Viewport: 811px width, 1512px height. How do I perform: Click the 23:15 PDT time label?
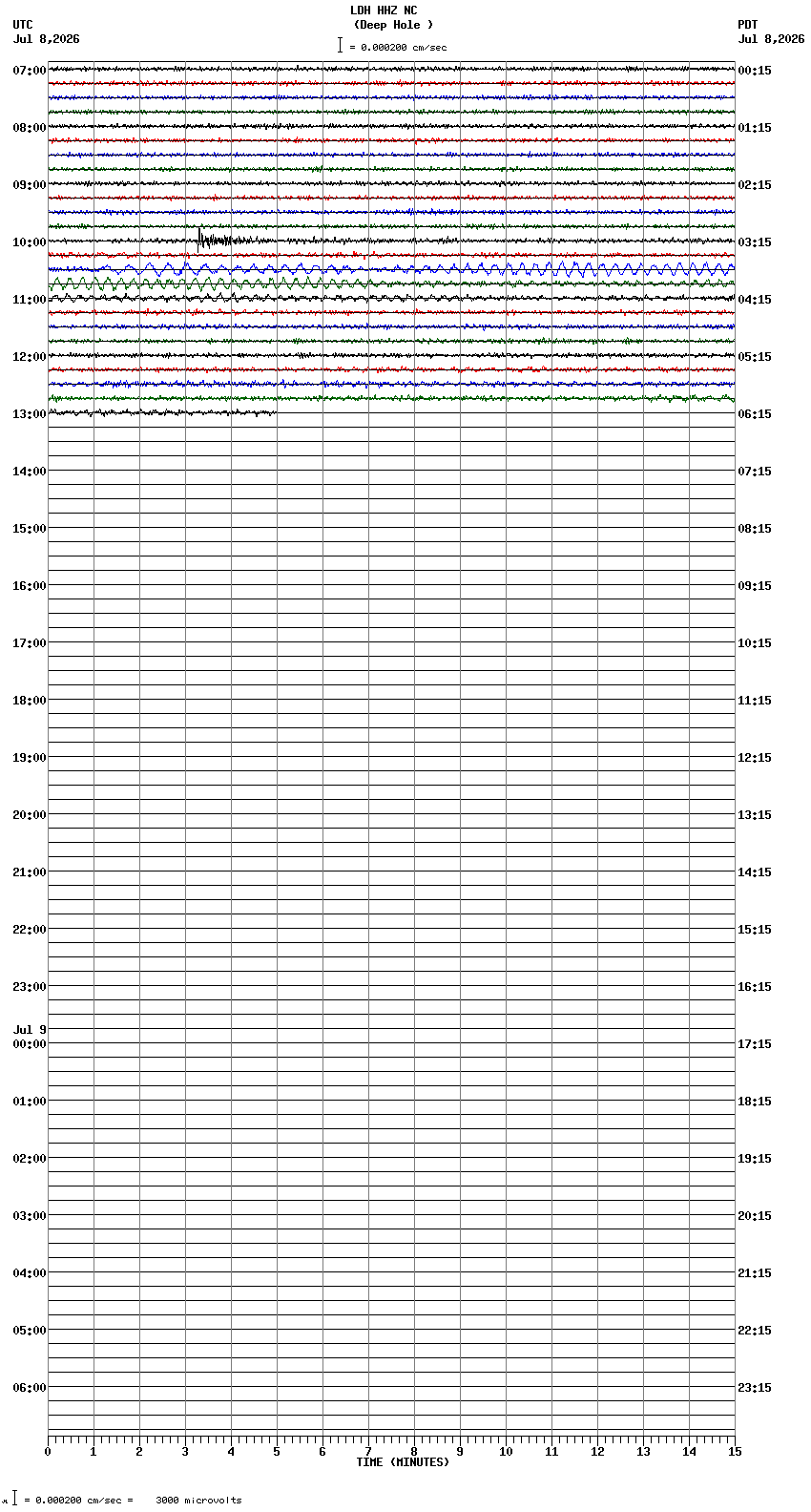click(x=755, y=1388)
